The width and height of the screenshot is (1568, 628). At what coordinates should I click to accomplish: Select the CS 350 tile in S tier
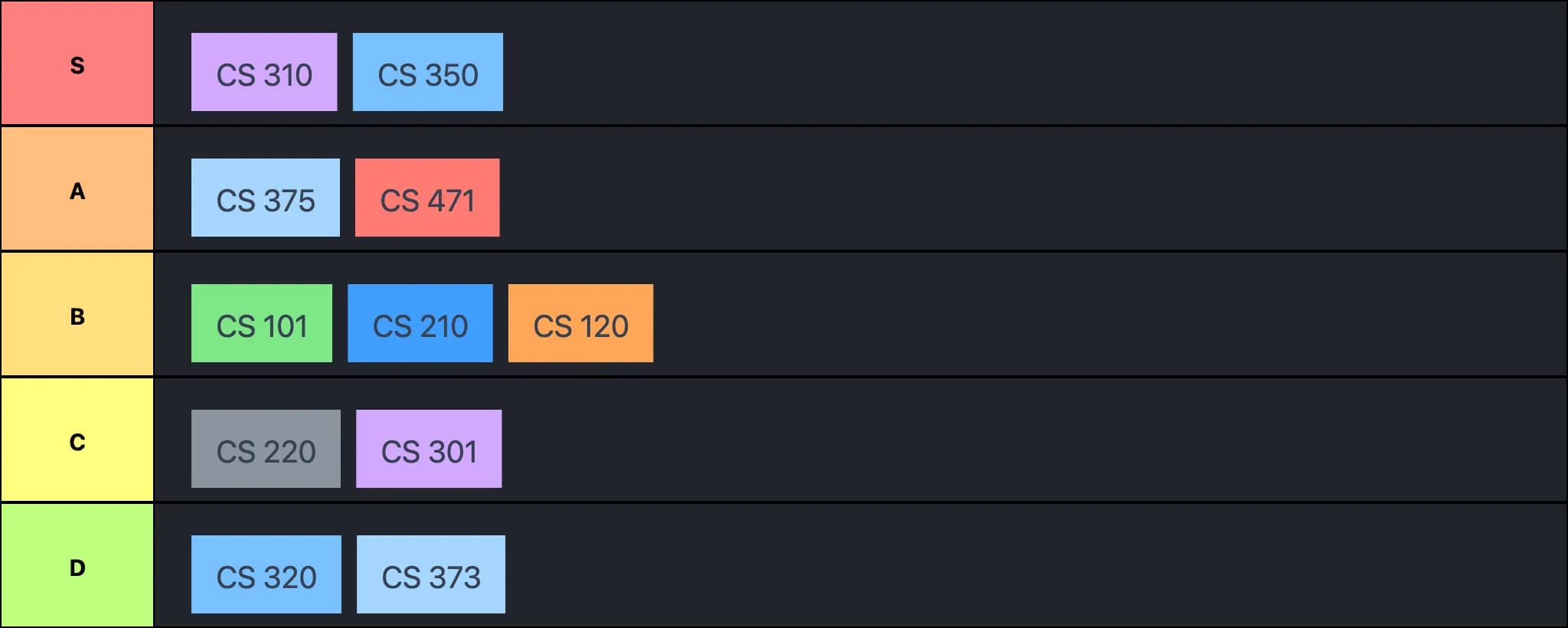point(426,73)
